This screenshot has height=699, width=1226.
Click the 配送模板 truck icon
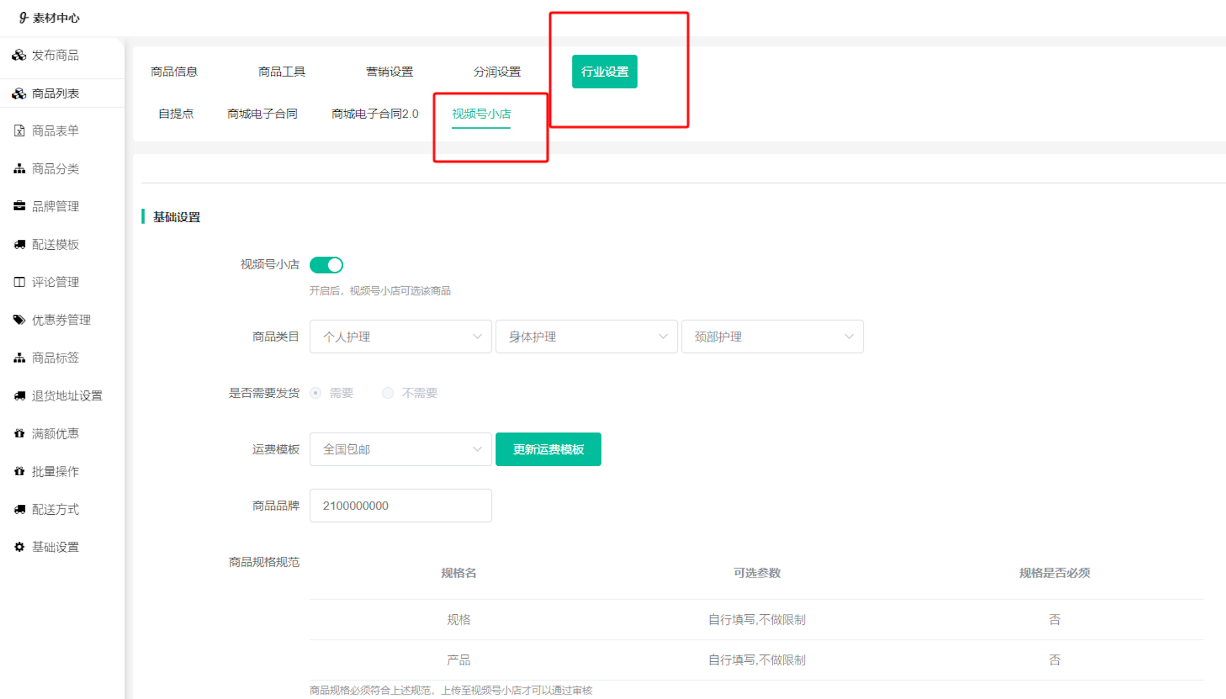tap(19, 244)
